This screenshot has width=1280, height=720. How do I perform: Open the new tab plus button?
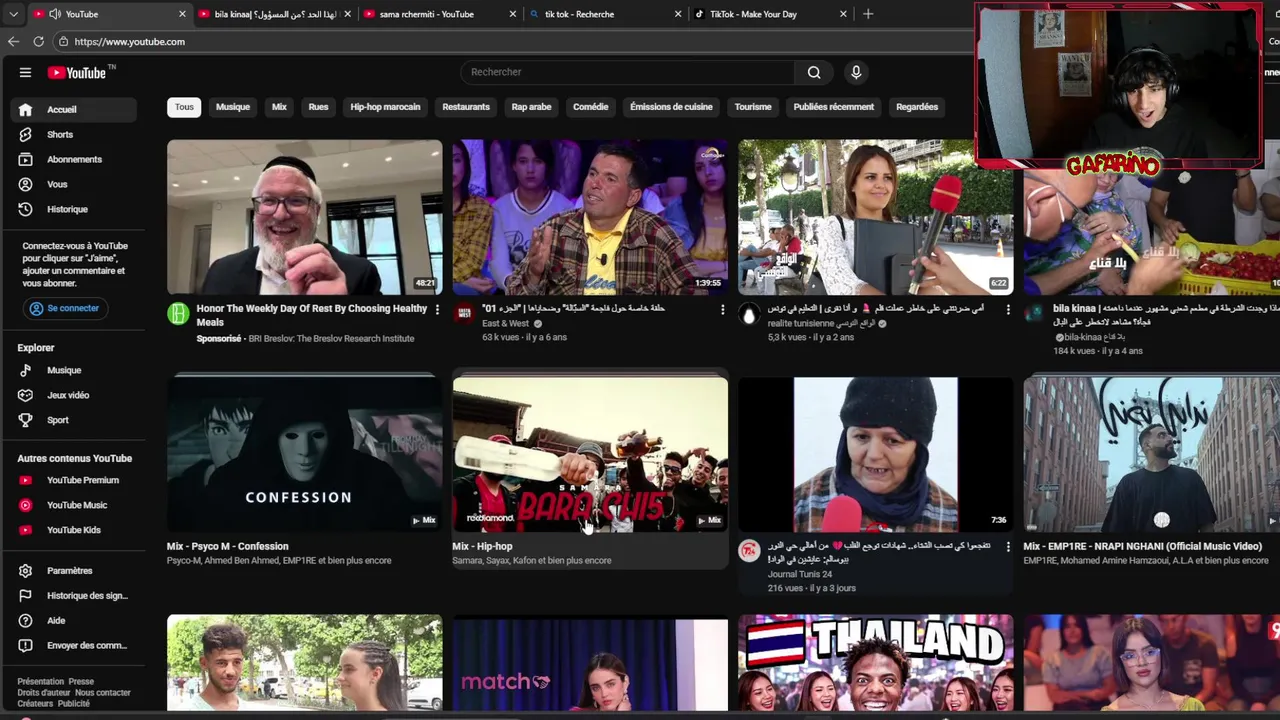coord(868,14)
